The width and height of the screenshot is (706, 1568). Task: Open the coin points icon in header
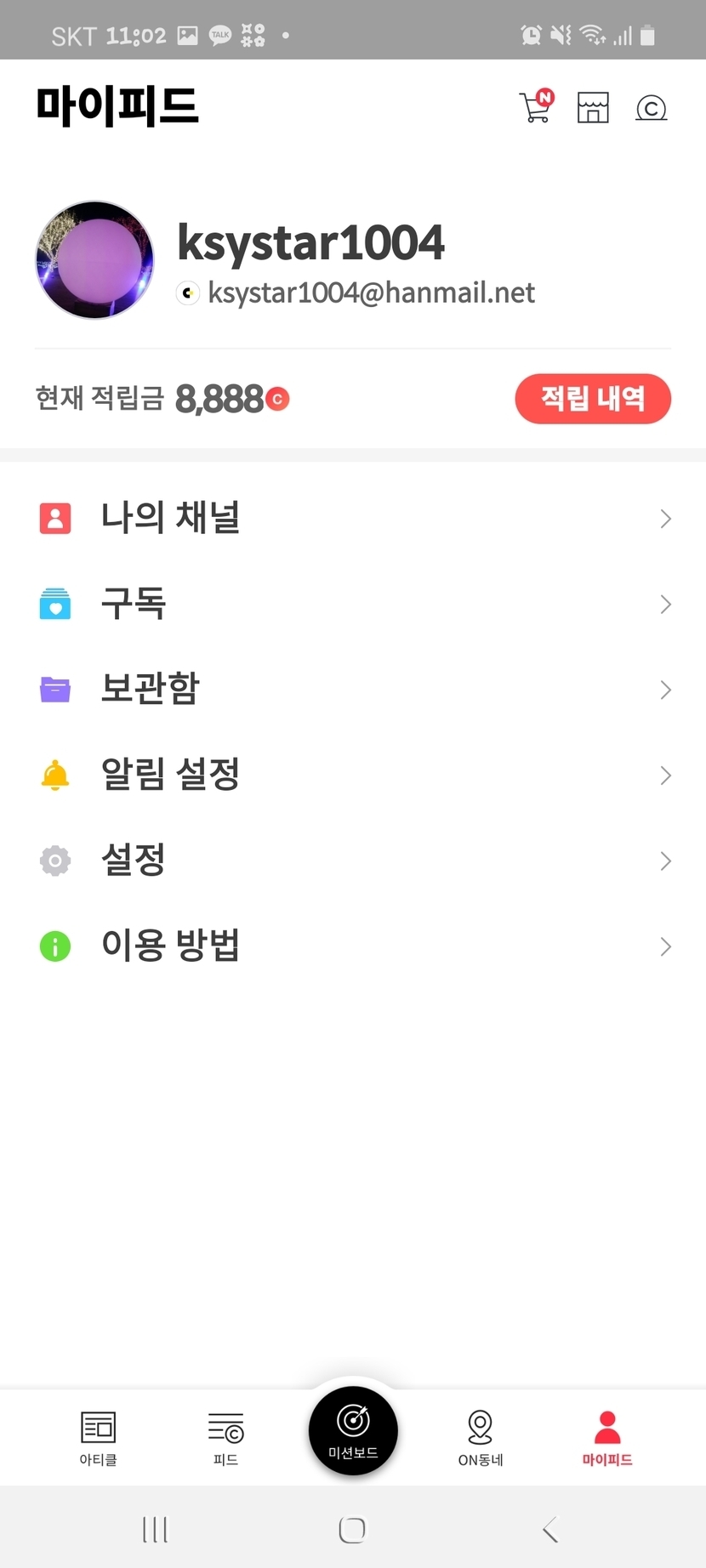tap(651, 108)
